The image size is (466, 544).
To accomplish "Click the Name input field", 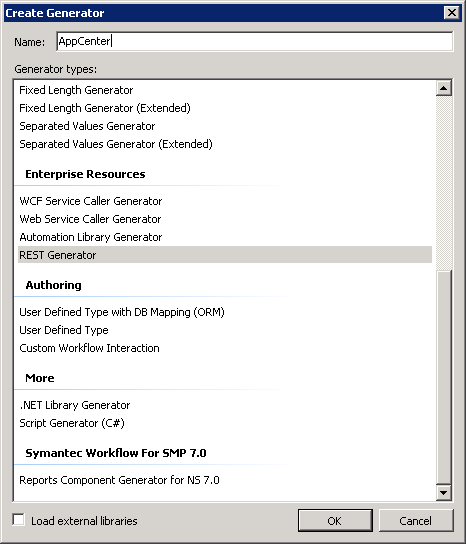I will (x=255, y=41).
